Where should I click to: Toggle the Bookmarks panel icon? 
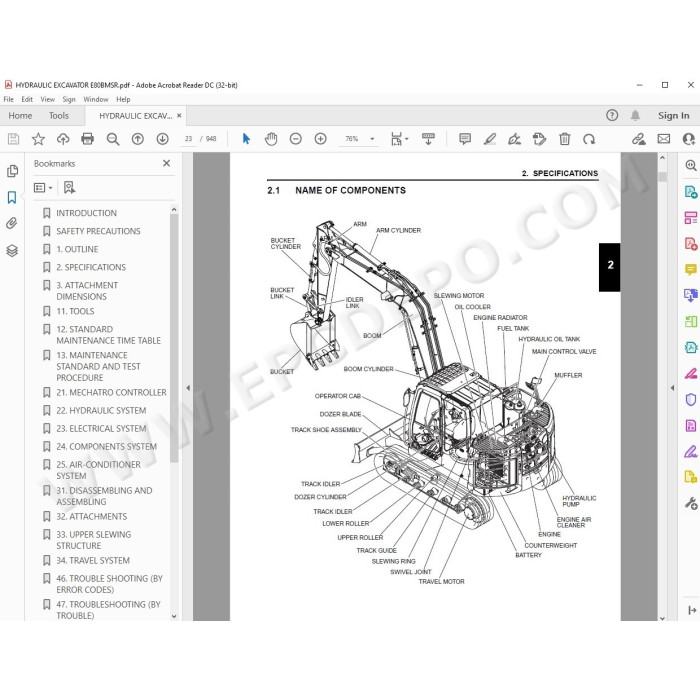pyautogui.click(x=12, y=197)
